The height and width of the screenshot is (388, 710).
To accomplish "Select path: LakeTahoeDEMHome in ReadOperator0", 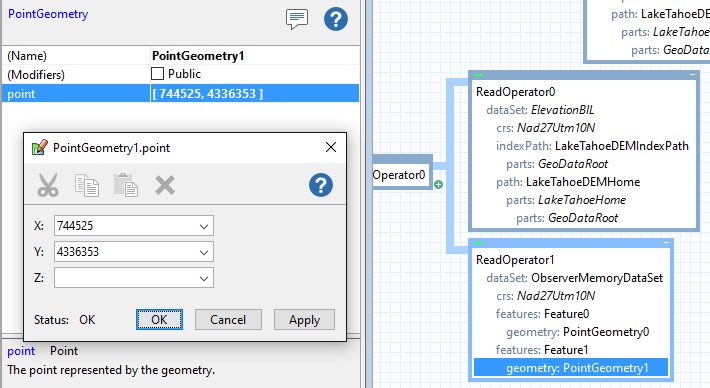I will click(x=568, y=182).
